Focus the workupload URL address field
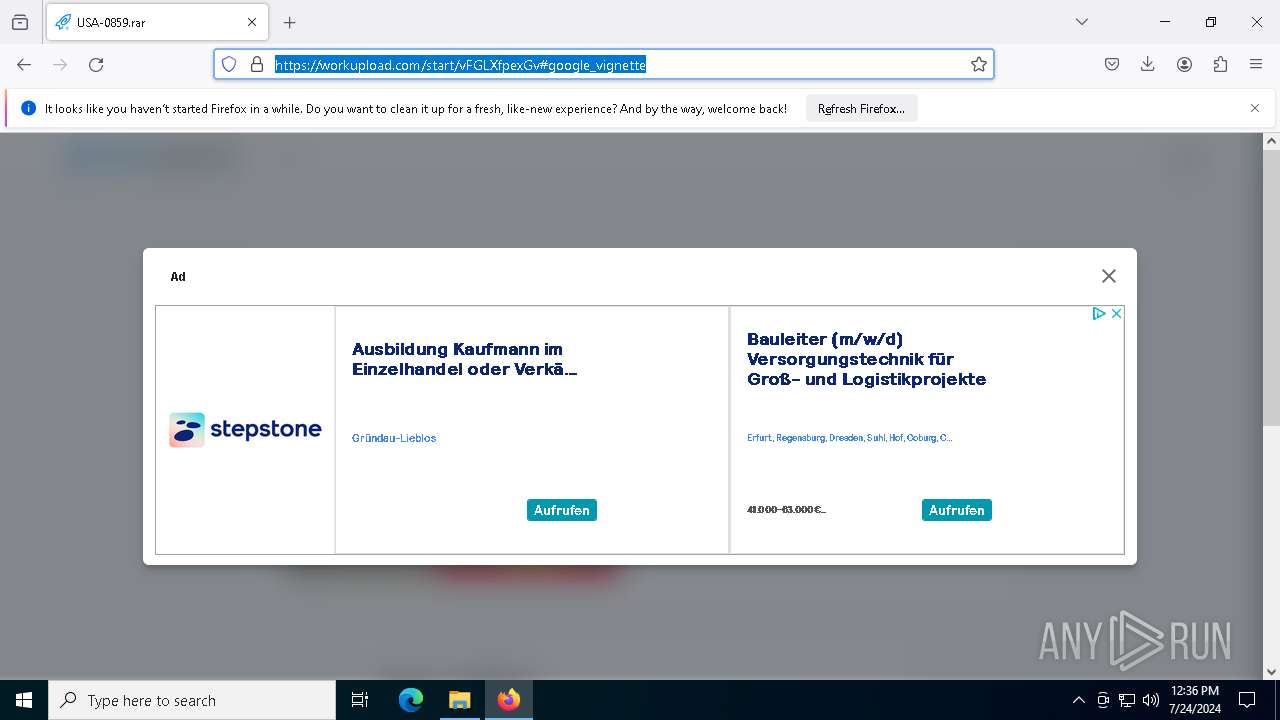Viewport: 1280px width, 720px height. click(x=604, y=64)
